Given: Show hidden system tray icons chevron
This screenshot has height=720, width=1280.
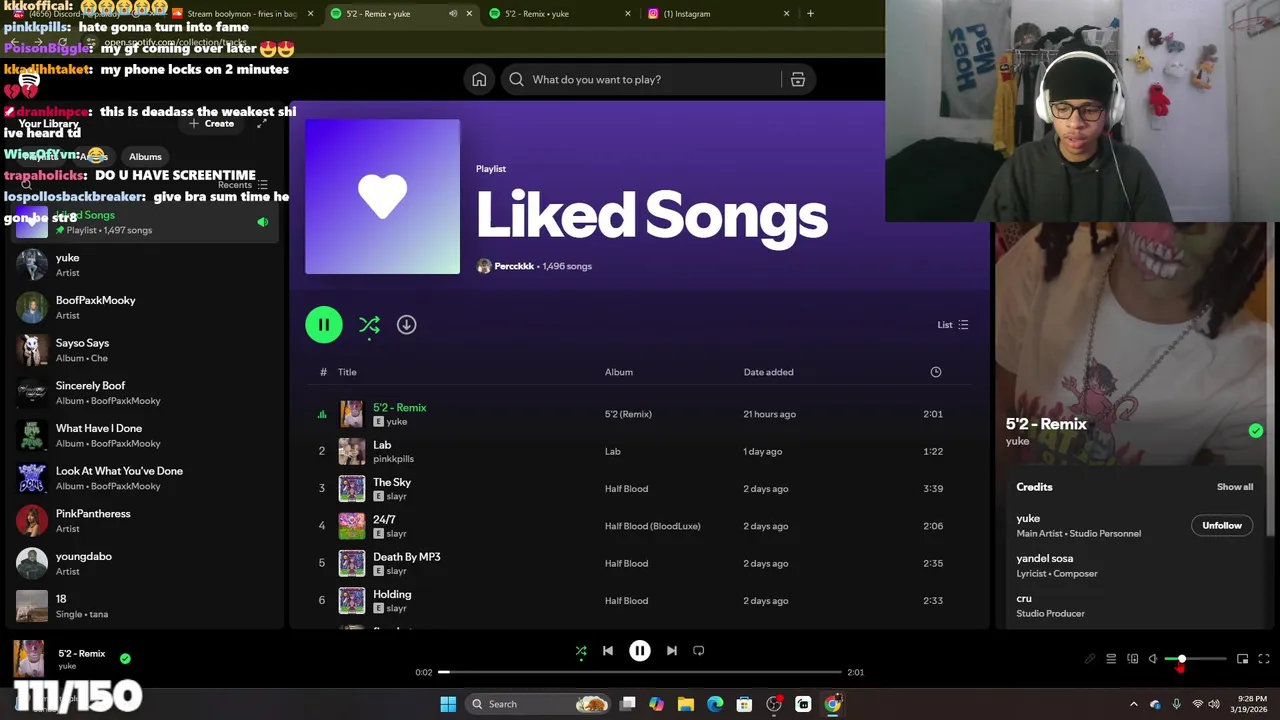Looking at the screenshot, I should coord(1133,704).
